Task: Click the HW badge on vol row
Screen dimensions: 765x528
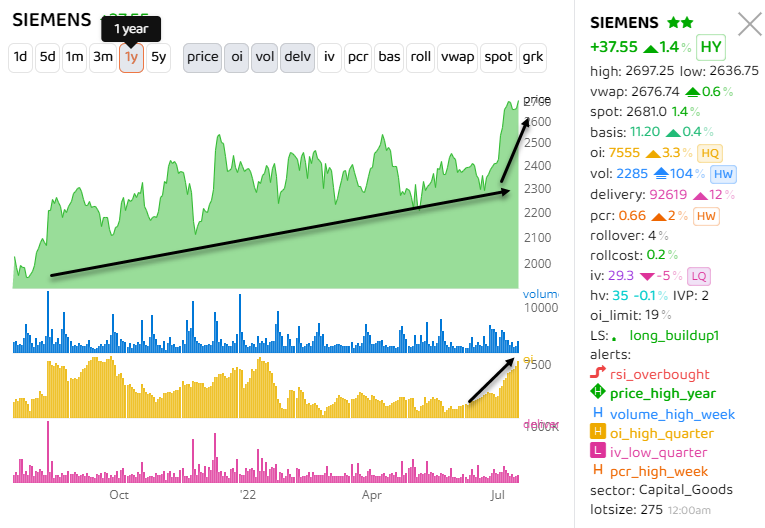Action: (x=723, y=174)
